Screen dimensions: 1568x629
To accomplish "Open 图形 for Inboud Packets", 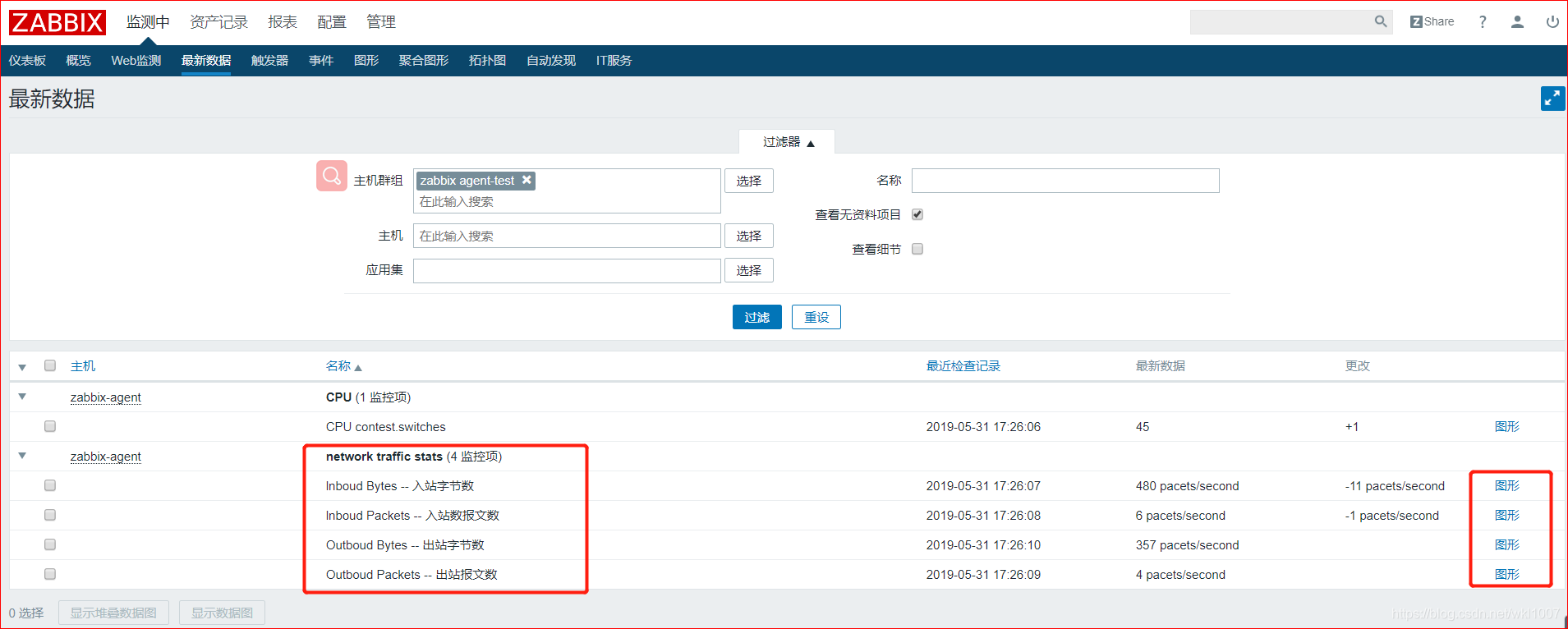I will [1507, 515].
